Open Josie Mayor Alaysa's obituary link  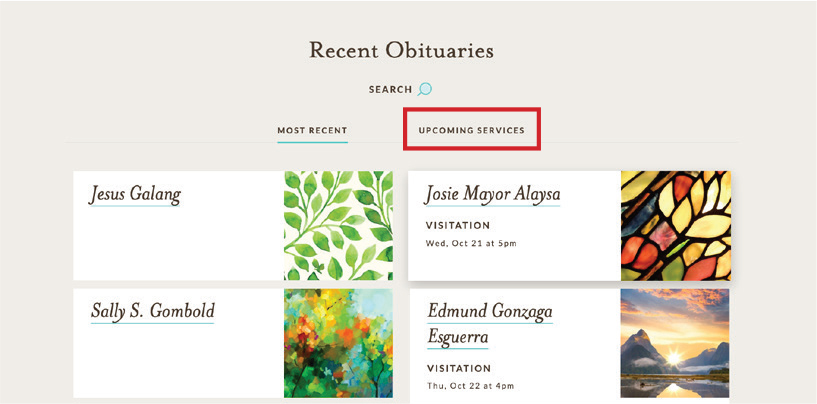tap(492, 194)
